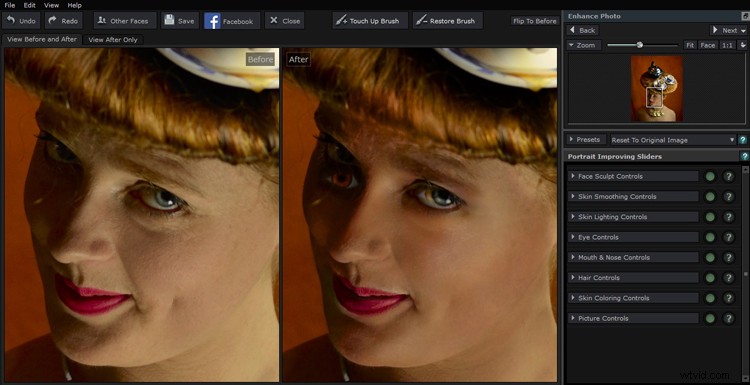
Task: Expand Eye Controls
Action: 633,237
